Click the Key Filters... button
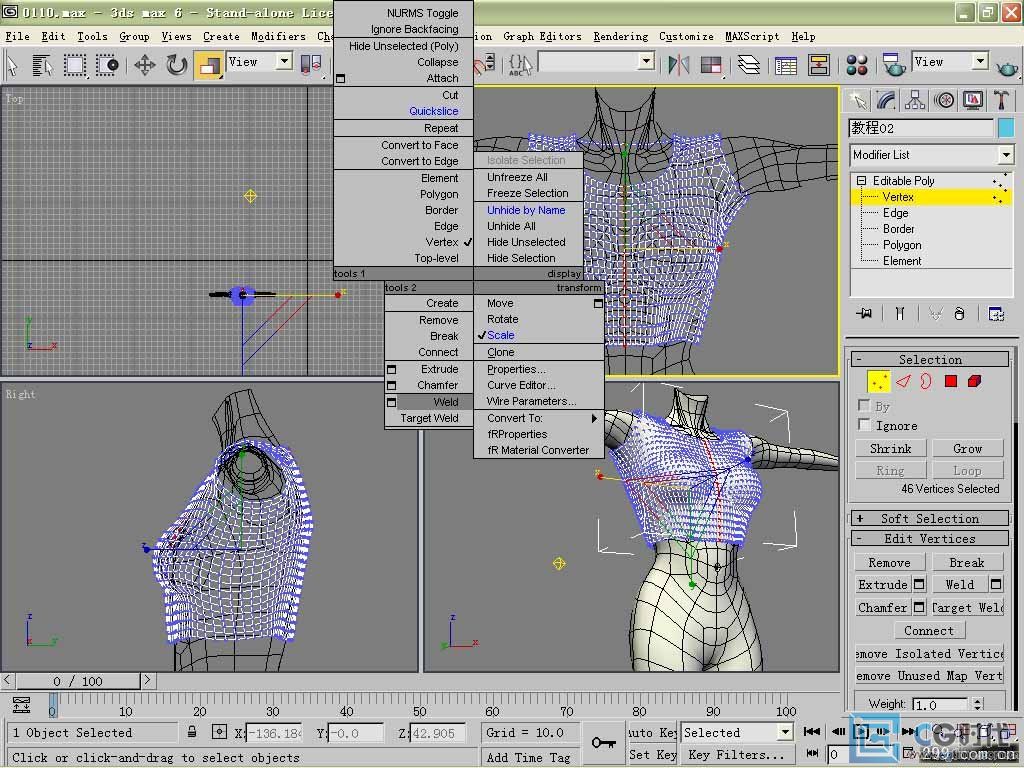 coord(737,754)
